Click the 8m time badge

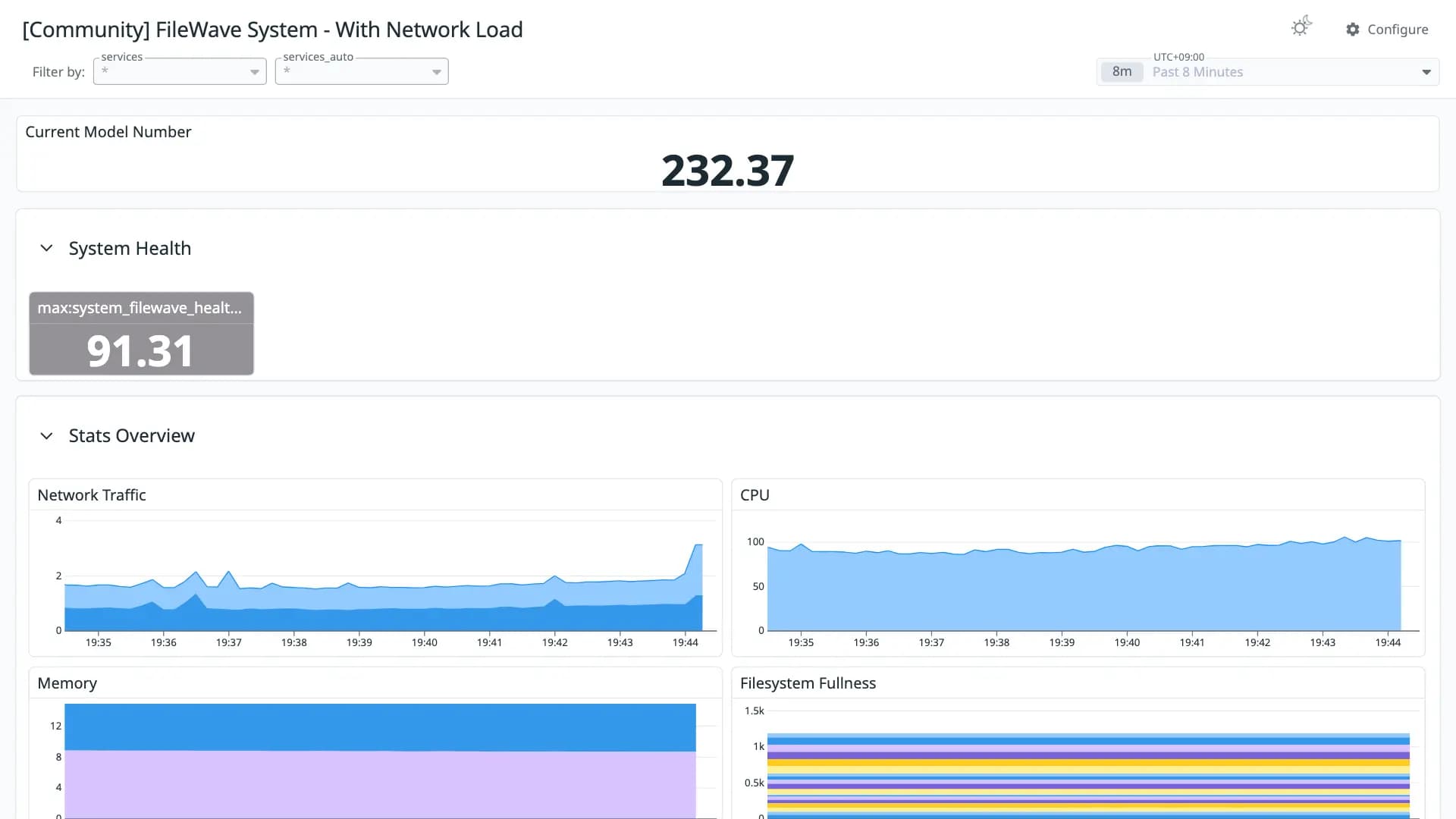(x=1122, y=72)
